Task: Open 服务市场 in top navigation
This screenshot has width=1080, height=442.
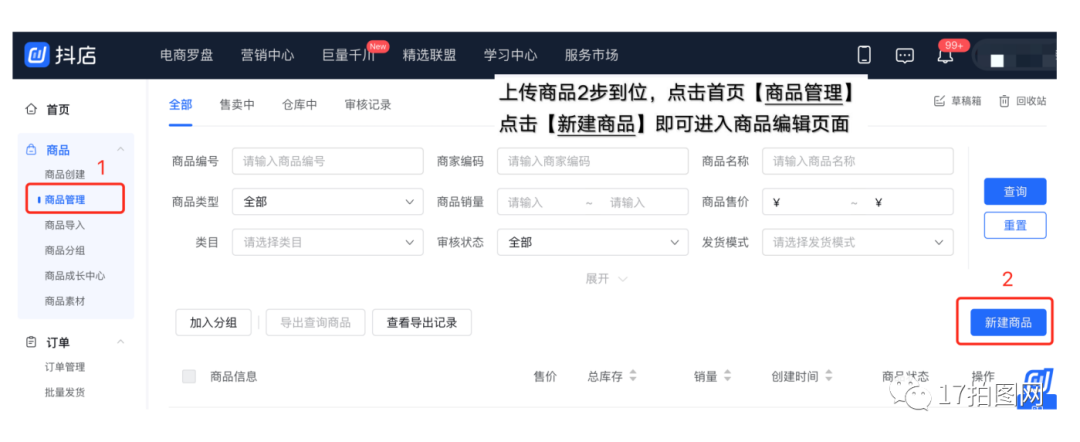Action: coord(591,55)
